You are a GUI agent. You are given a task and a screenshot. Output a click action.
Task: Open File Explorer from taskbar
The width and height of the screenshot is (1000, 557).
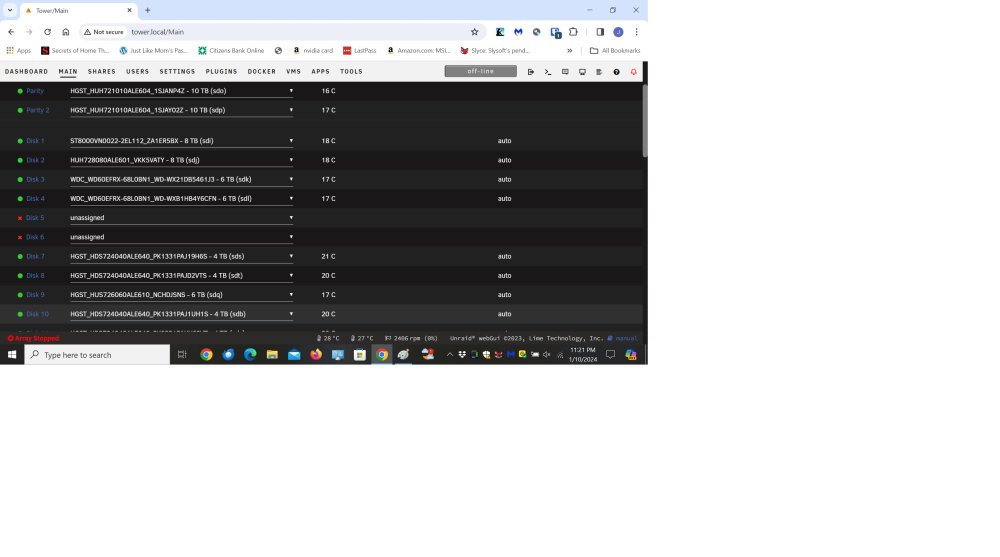[x=272, y=355]
